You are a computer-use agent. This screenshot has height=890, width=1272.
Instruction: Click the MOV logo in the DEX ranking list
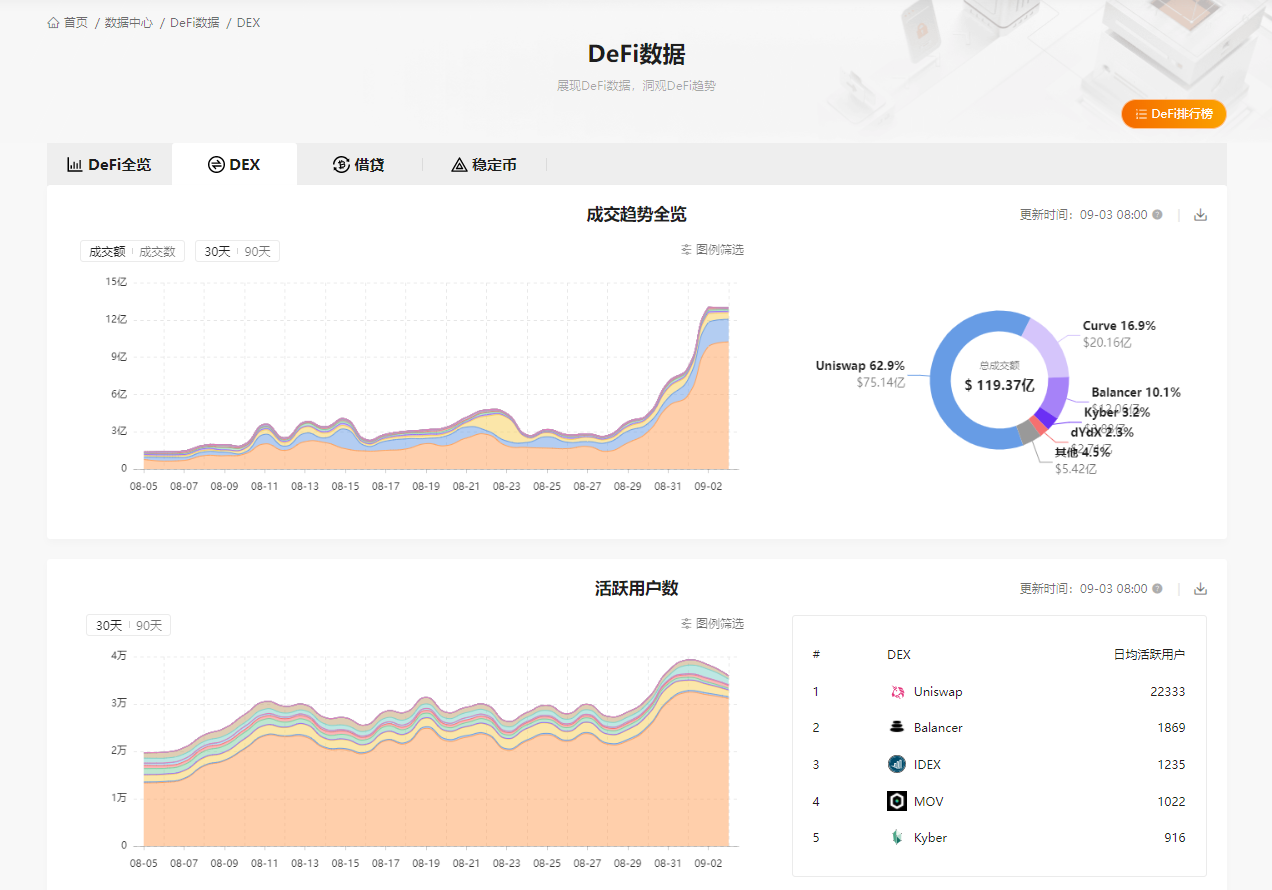pos(896,800)
